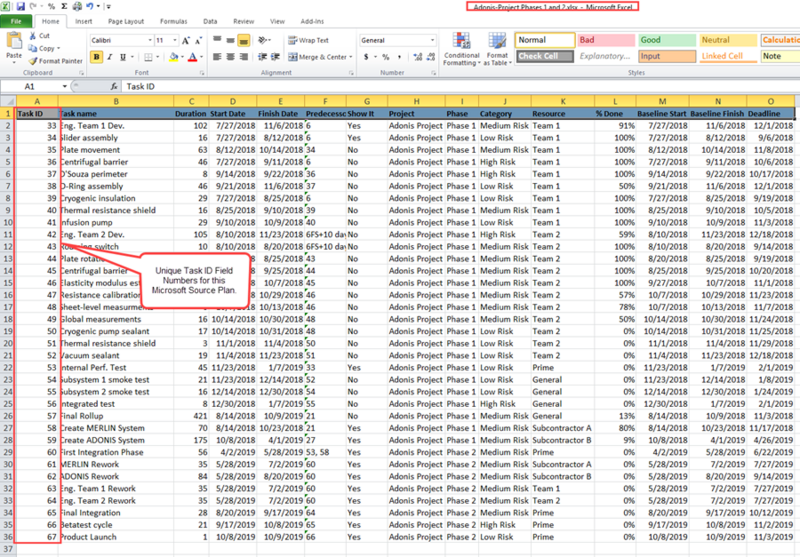This screenshot has height=557, width=800.
Task: Apply the Good cell style
Action: 667,40
